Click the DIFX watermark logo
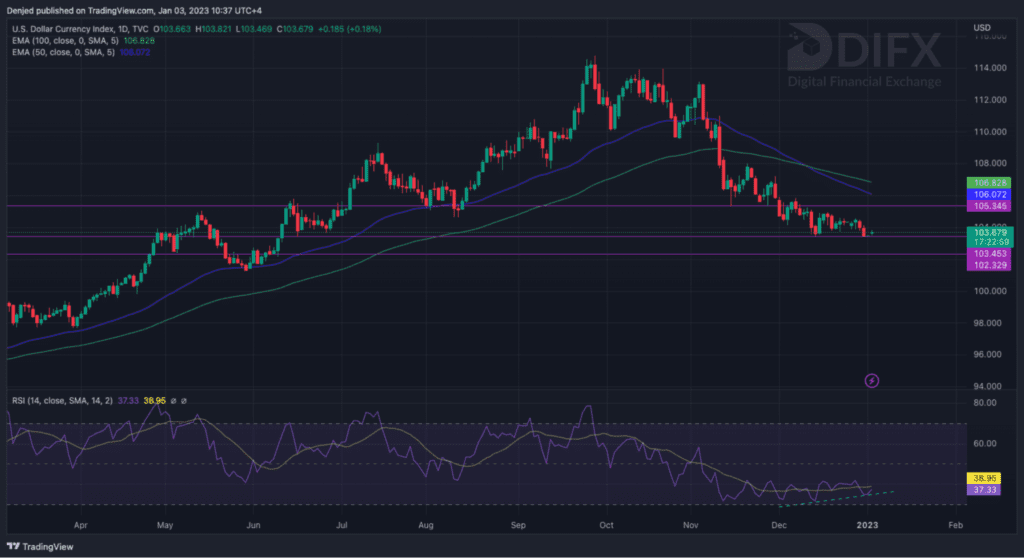This screenshot has width=1024, height=558. [x=863, y=58]
